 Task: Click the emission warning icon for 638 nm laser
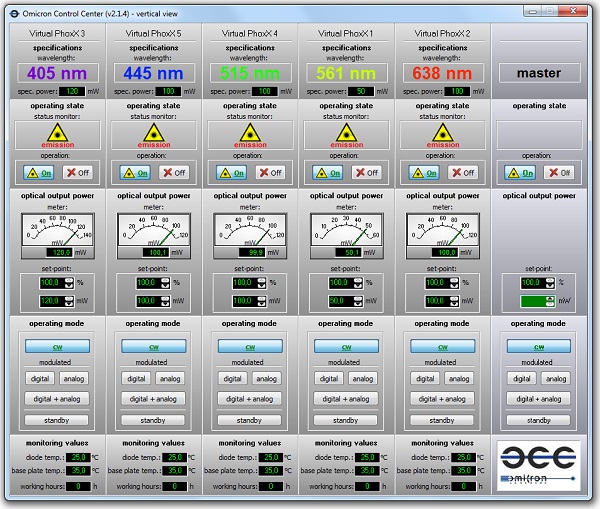[x=441, y=132]
